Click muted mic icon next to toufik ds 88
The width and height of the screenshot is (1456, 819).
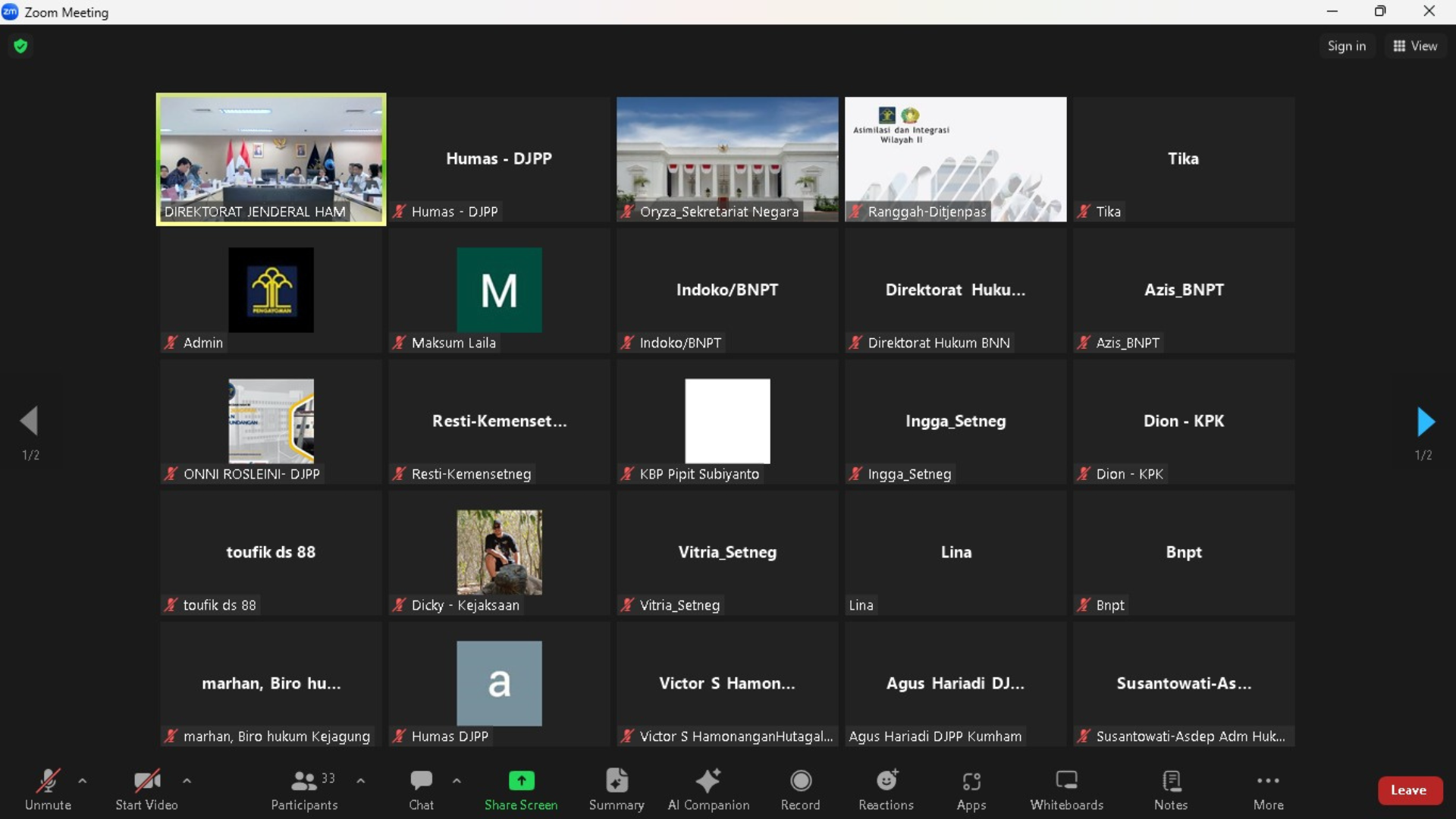(x=171, y=605)
